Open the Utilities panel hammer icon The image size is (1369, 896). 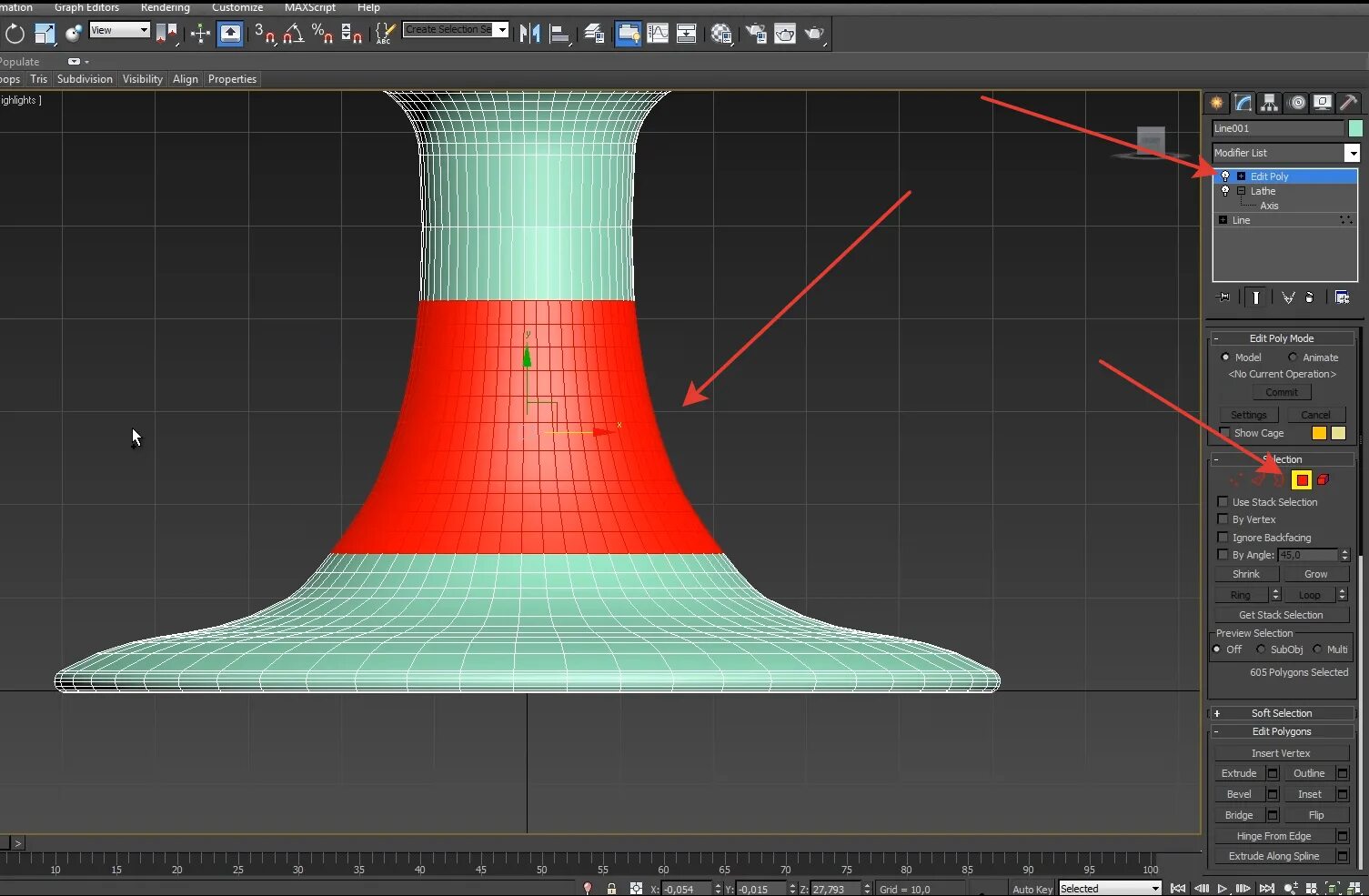point(1349,102)
